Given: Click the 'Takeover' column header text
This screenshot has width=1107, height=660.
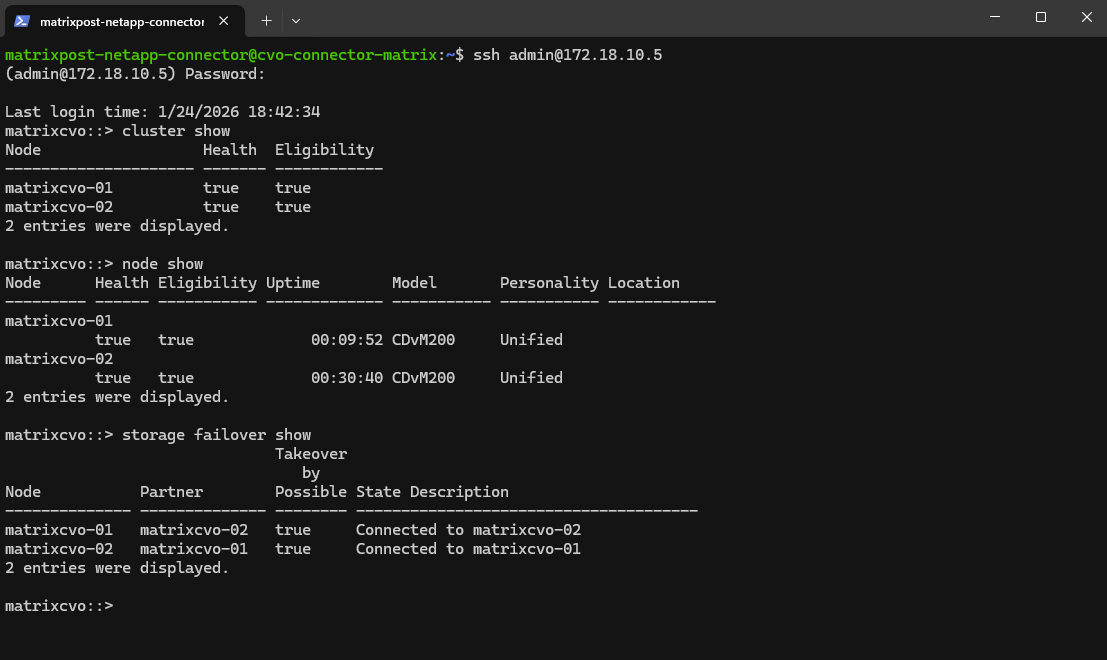Looking at the screenshot, I should tap(311, 454).
